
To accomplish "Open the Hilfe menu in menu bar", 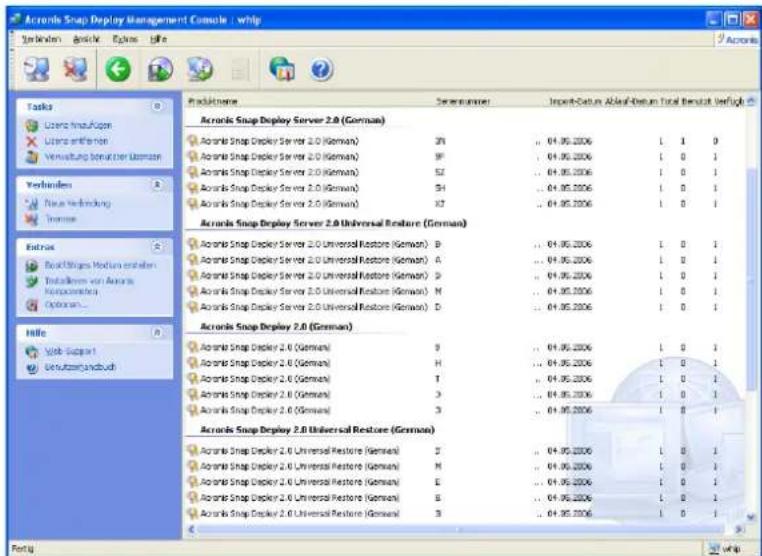I will [x=158, y=39].
